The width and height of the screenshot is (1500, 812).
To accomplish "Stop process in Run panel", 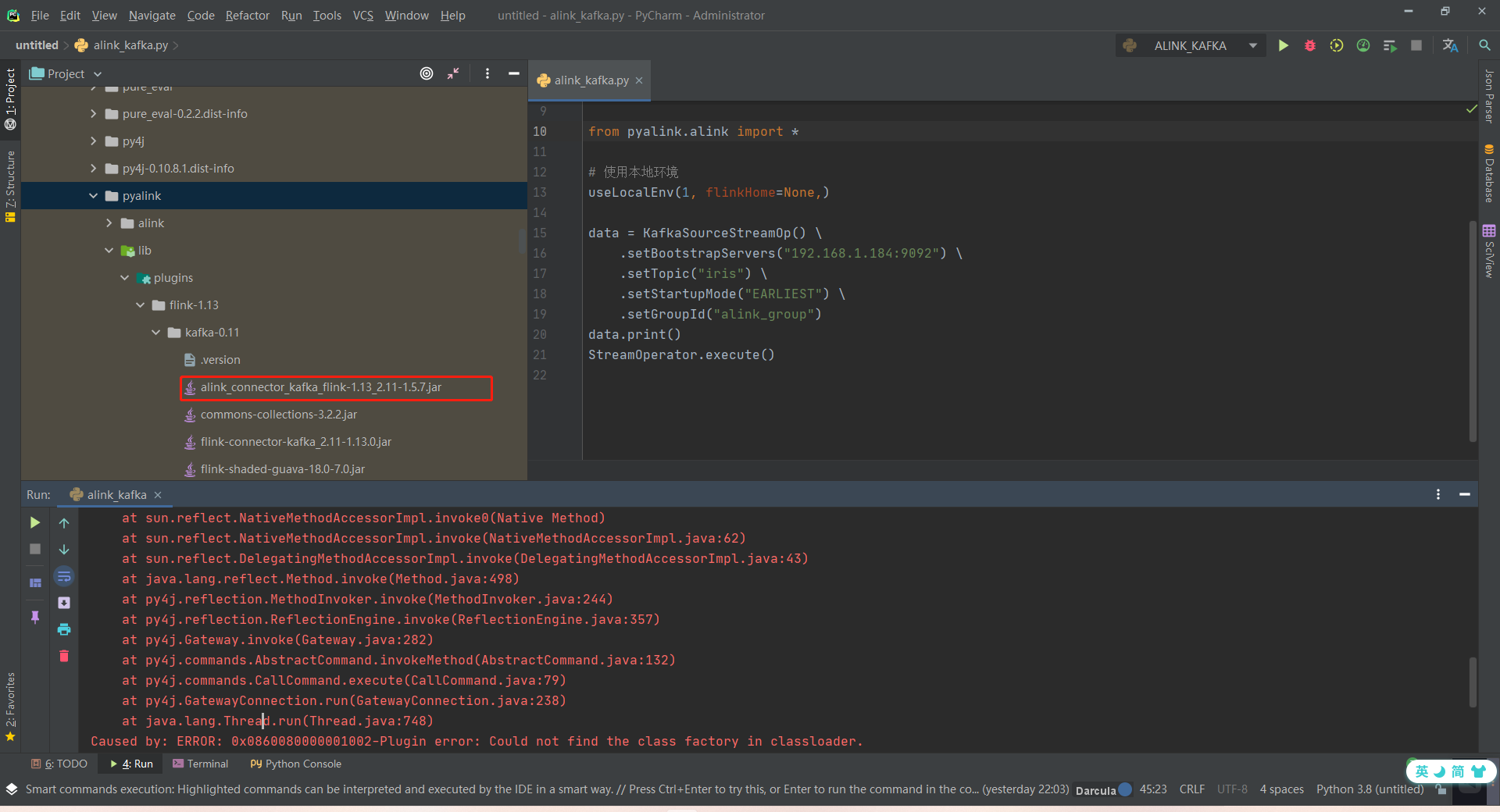I will 35,549.
